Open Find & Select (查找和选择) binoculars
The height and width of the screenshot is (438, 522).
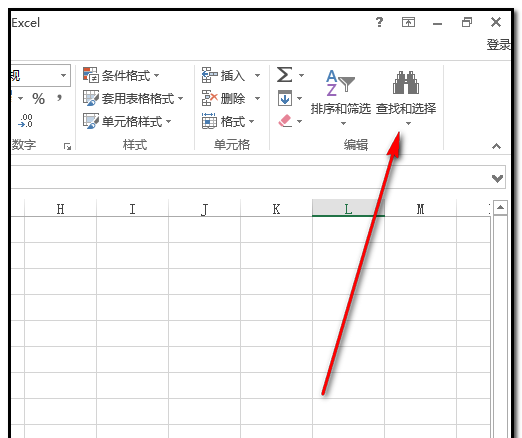[406, 97]
